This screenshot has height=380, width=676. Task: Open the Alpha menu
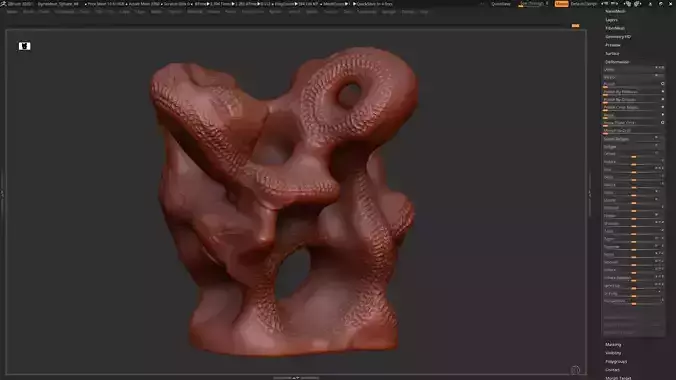(12, 12)
